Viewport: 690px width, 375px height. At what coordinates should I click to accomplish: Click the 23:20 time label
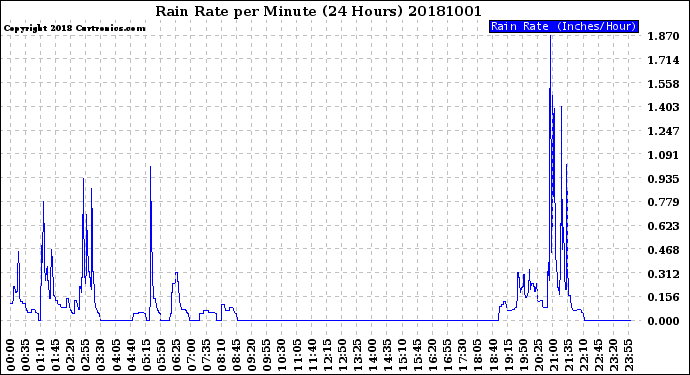614,355
